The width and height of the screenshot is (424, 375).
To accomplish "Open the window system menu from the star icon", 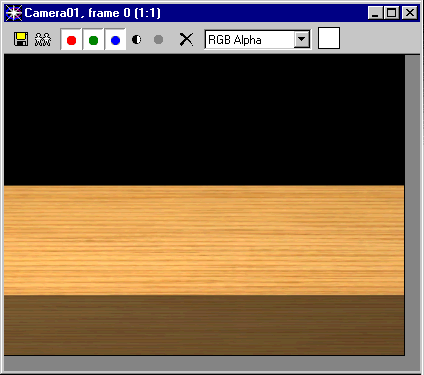I will click(14, 13).
